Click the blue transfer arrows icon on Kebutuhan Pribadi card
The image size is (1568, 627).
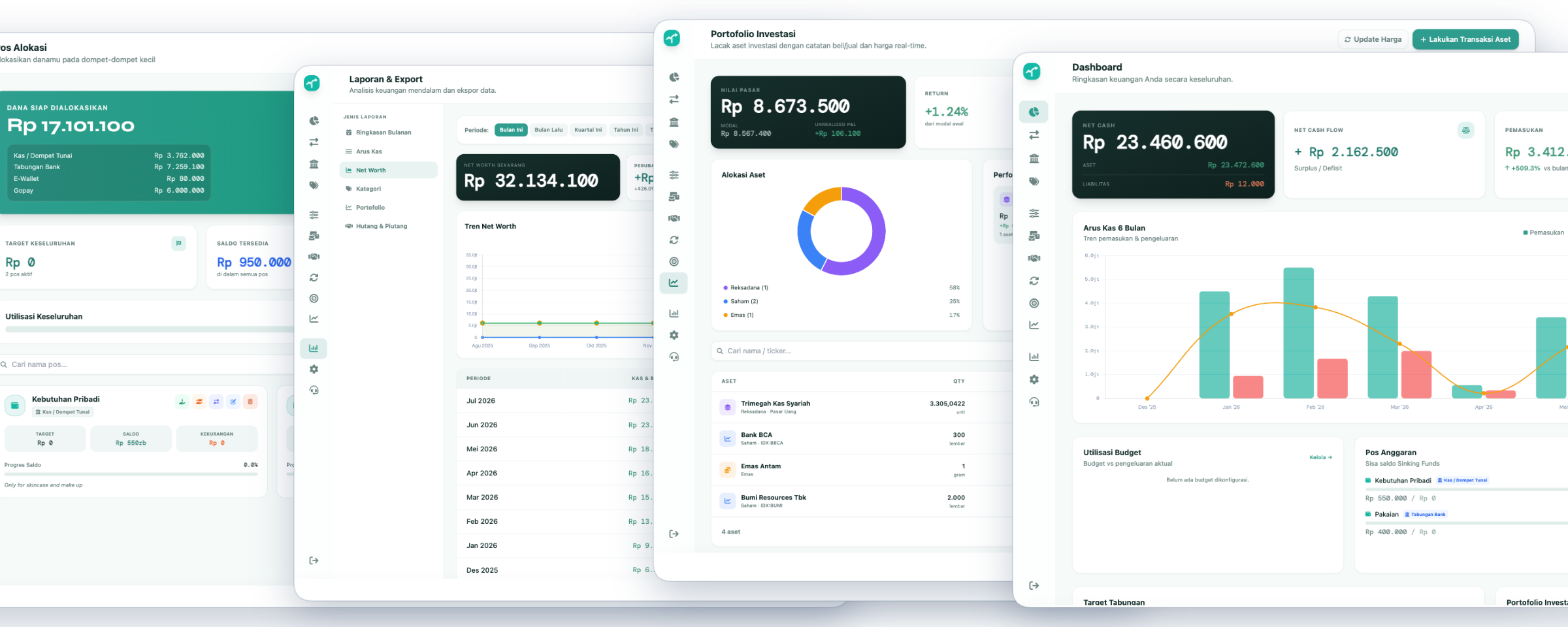click(x=216, y=402)
